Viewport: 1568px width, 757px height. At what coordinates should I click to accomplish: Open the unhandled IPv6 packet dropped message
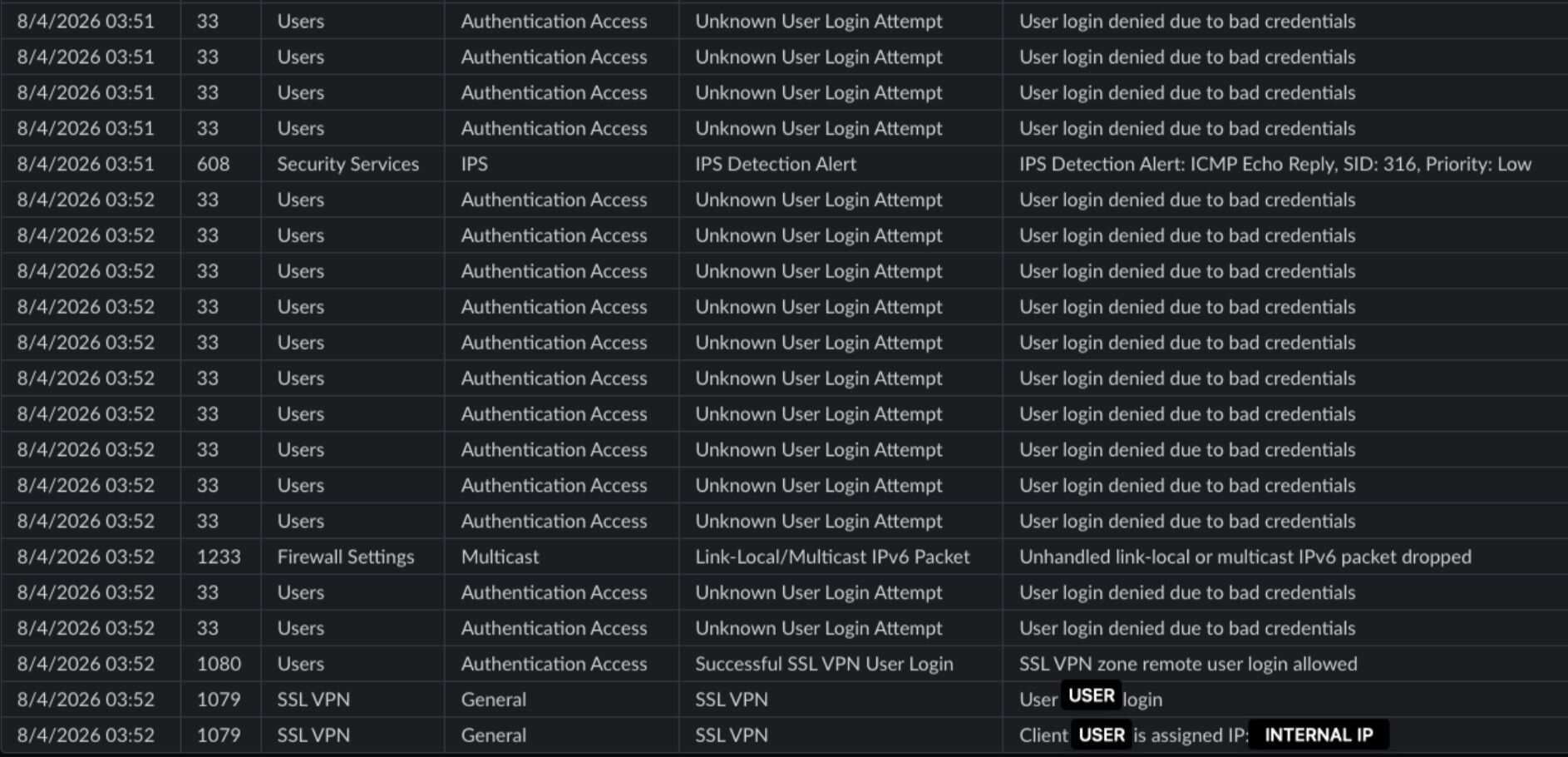tap(1245, 557)
